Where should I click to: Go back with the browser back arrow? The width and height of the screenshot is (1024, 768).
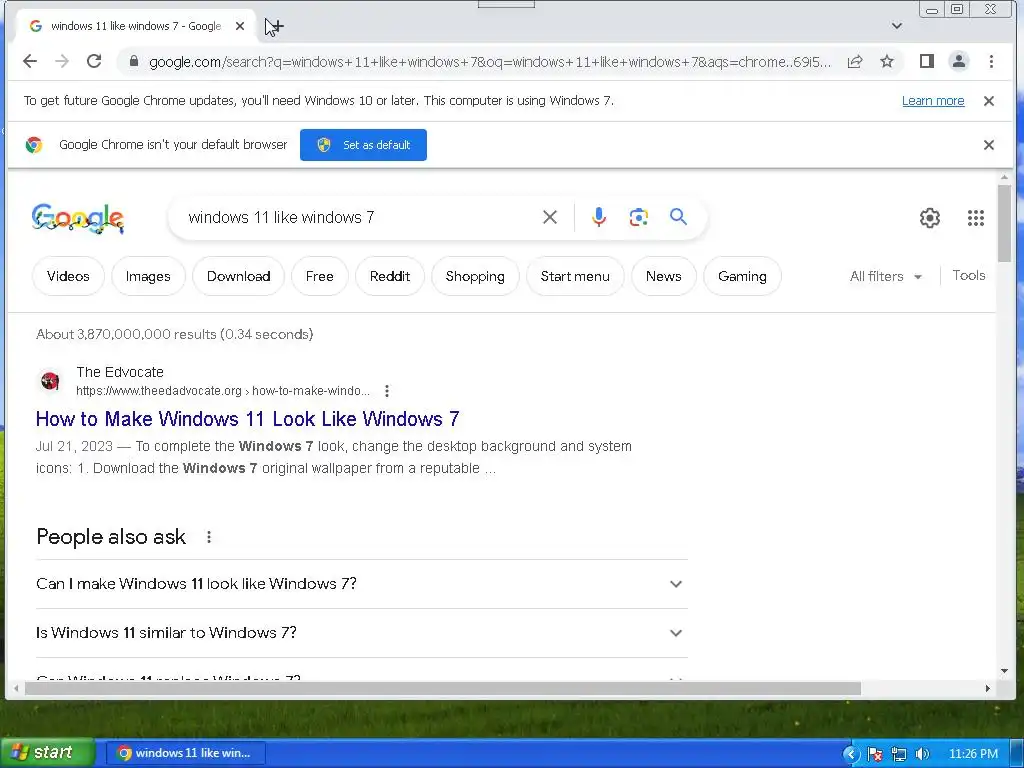pyautogui.click(x=30, y=61)
